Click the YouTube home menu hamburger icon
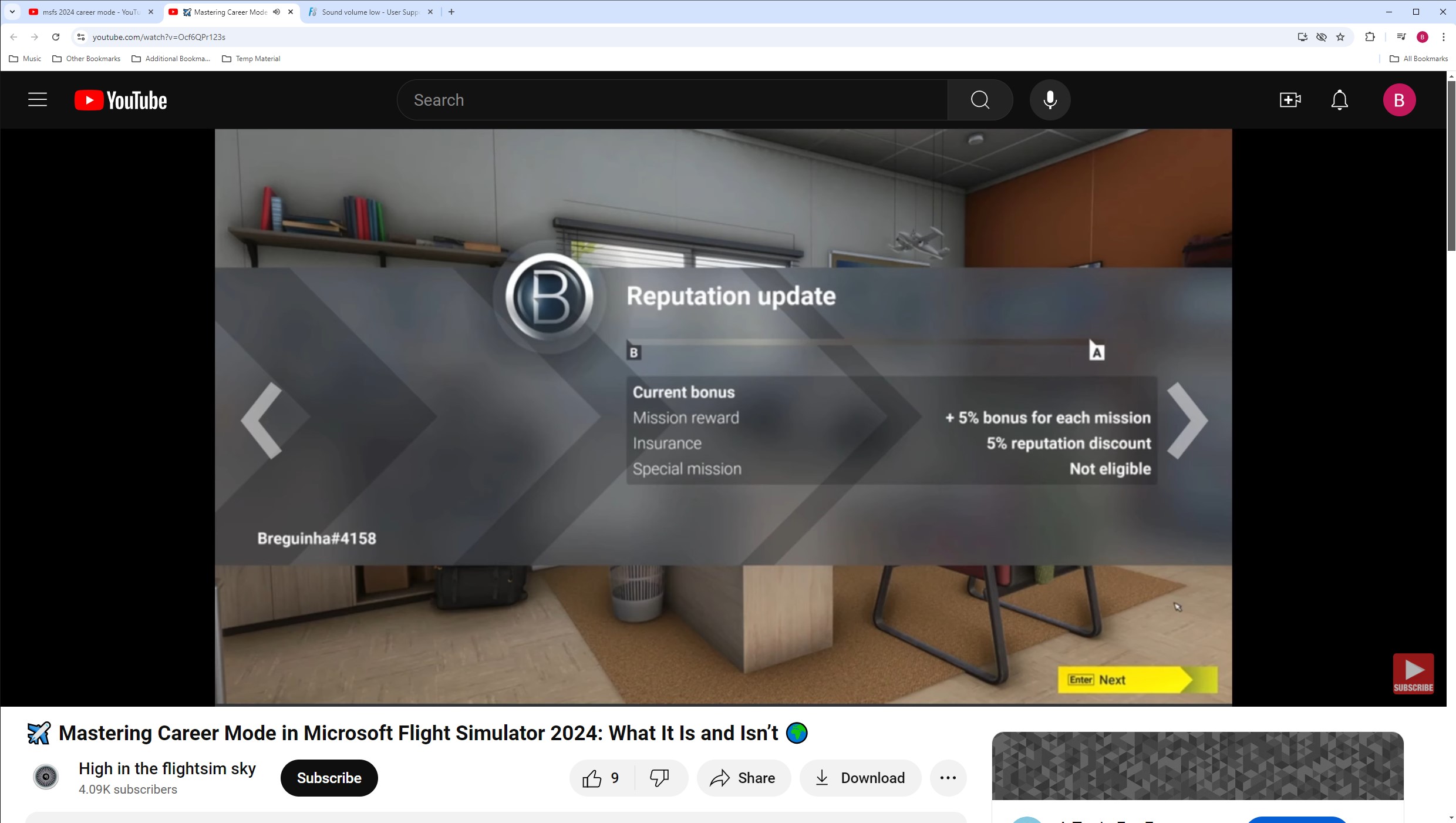Viewport: 1456px width, 823px height. point(37,100)
